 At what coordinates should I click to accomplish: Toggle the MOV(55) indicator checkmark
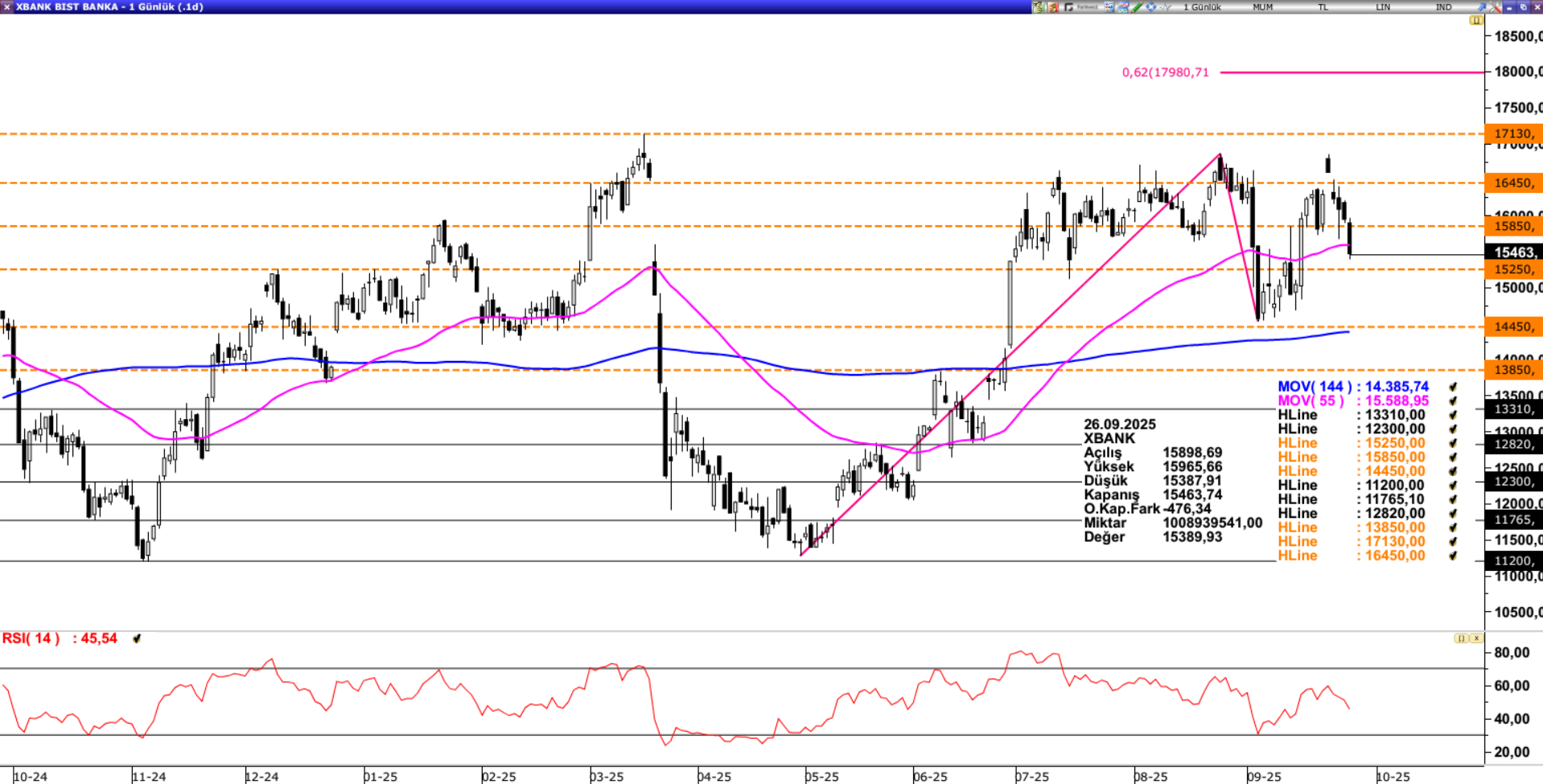1453,400
